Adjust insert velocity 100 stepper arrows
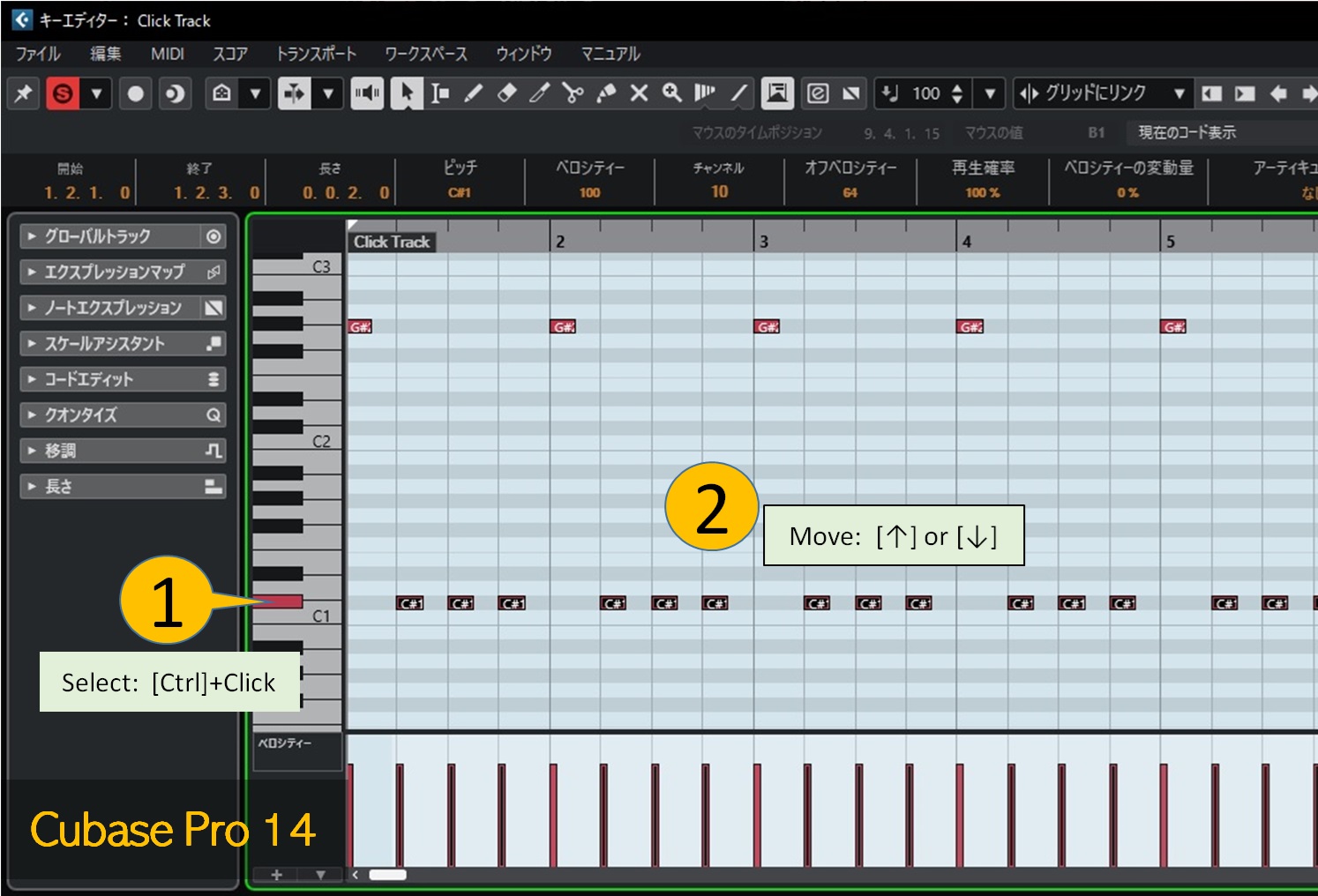 point(957,93)
